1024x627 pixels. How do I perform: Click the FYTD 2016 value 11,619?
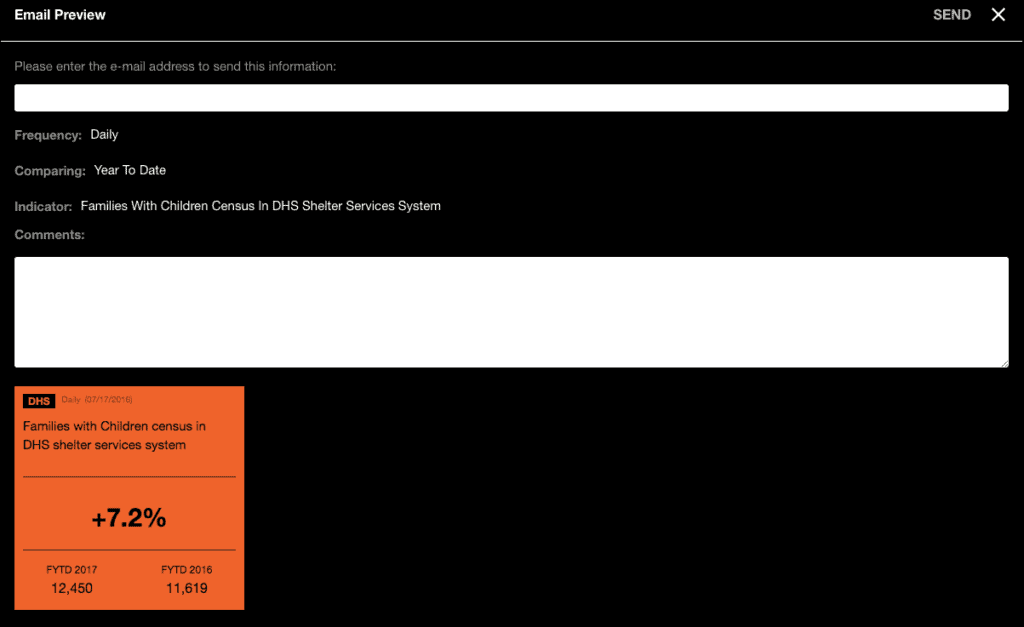186,588
